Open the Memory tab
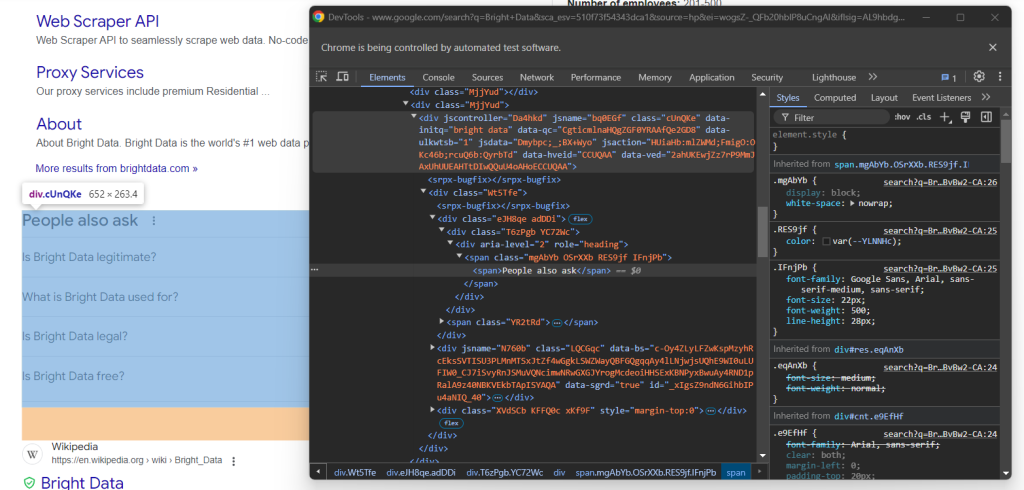 tap(654, 77)
